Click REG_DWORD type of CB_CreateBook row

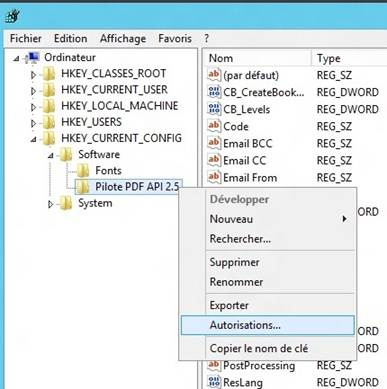tap(348, 92)
